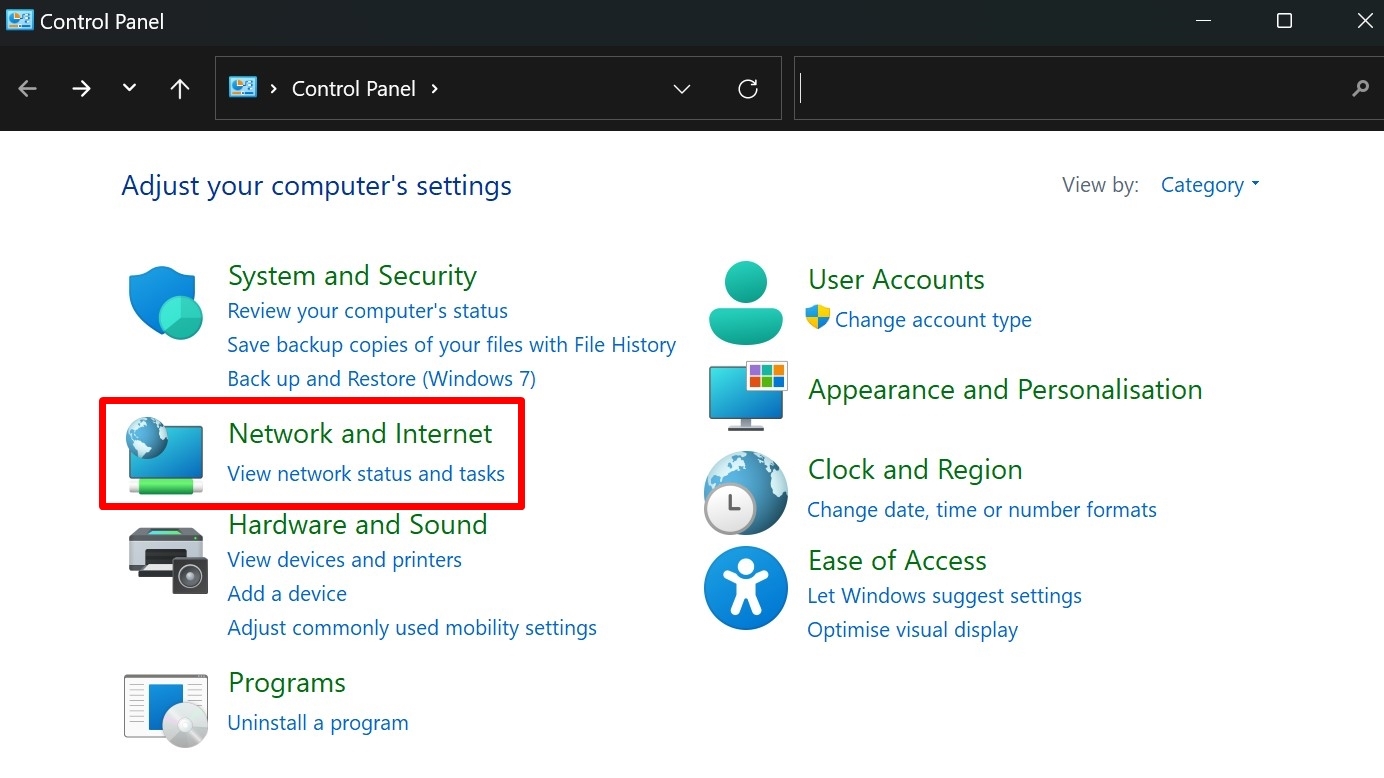1384x778 pixels.
Task: Go forward with the forward arrow
Action: (81, 89)
